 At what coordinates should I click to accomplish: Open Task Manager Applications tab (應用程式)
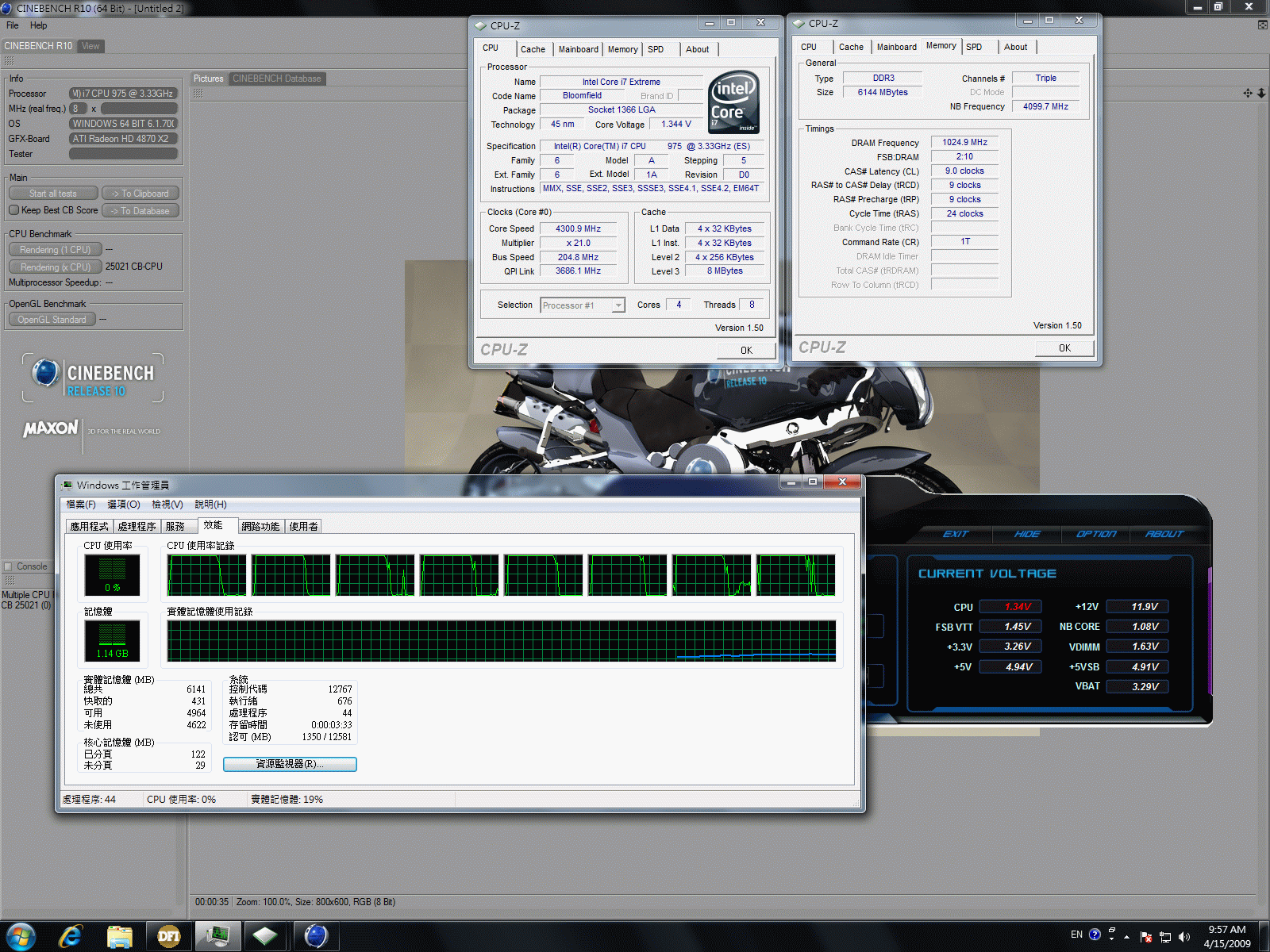(89, 526)
